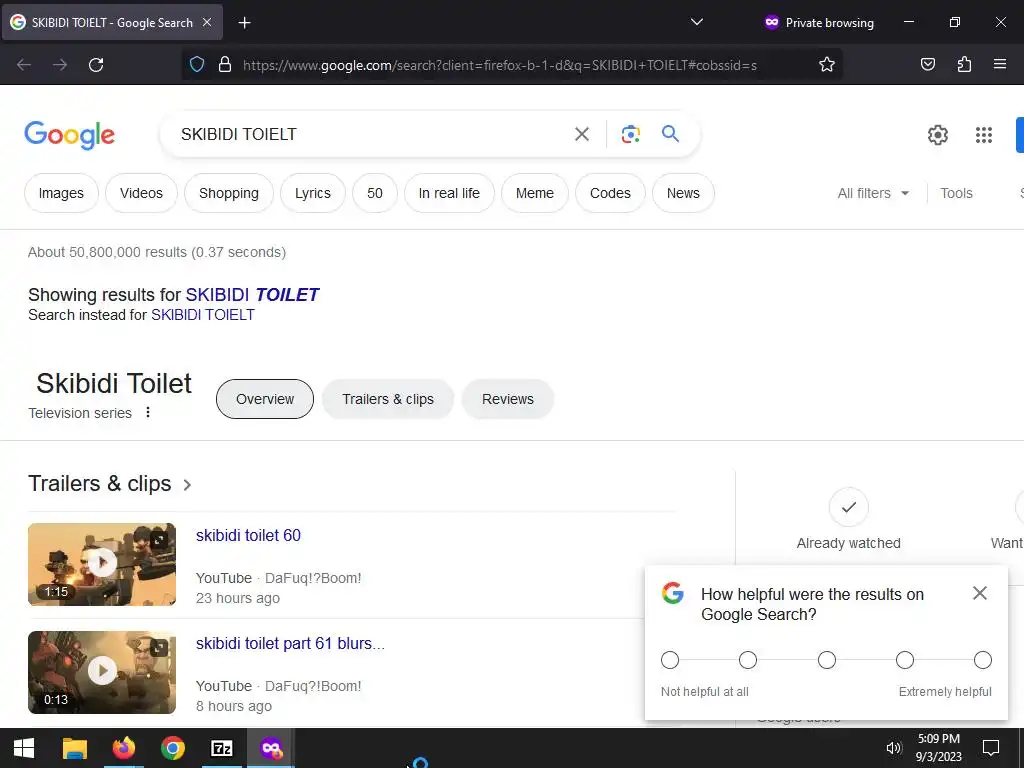Open skibidi toilet part 61 blurs link
The width and height of the screenshot is (1024, 768).
pyautogui.click(x=290, y=643)
